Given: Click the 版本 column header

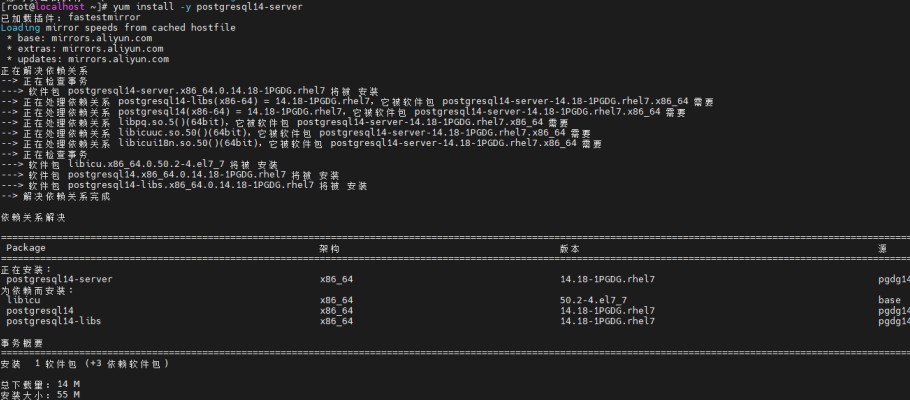Looking at the screenshot, I should point(569,248).
